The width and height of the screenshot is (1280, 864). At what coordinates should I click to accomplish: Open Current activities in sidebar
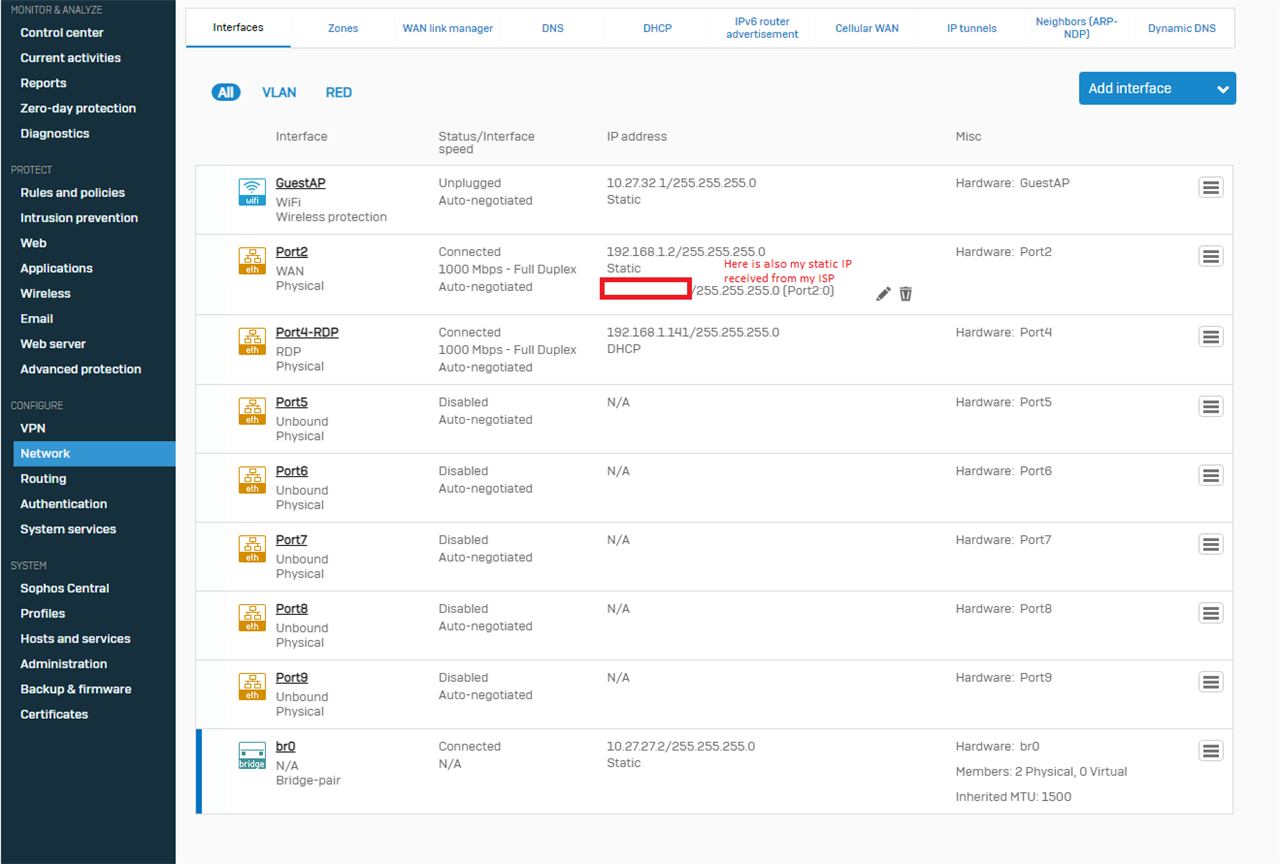click(x=70, y=58)
